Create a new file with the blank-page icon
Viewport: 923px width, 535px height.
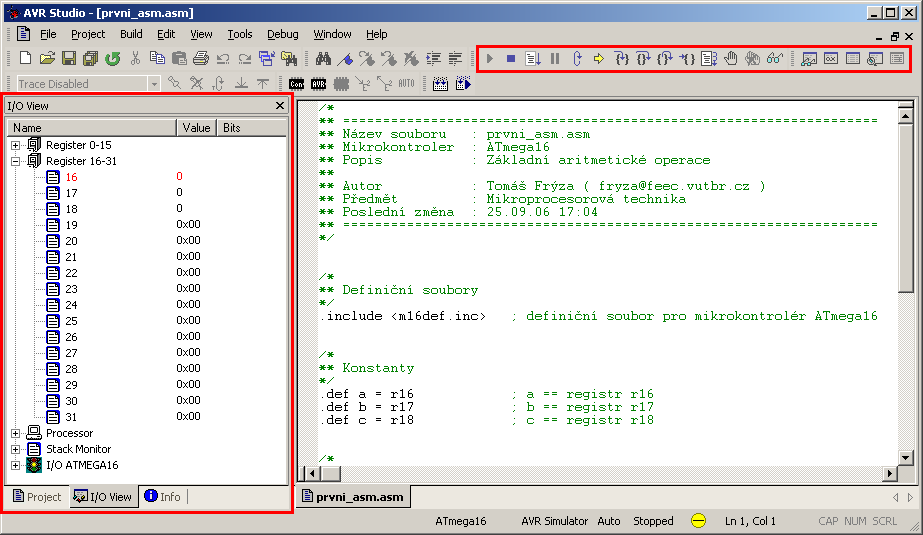[25, 58]
